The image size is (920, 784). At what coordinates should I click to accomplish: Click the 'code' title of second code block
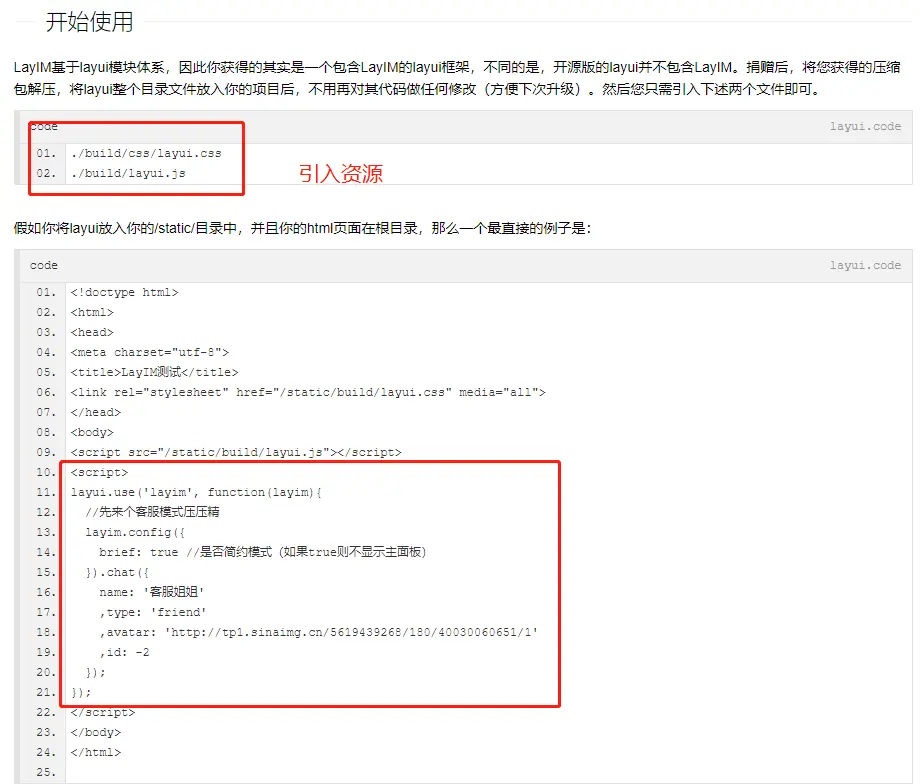pyautogui.click(x=44, y=265)
